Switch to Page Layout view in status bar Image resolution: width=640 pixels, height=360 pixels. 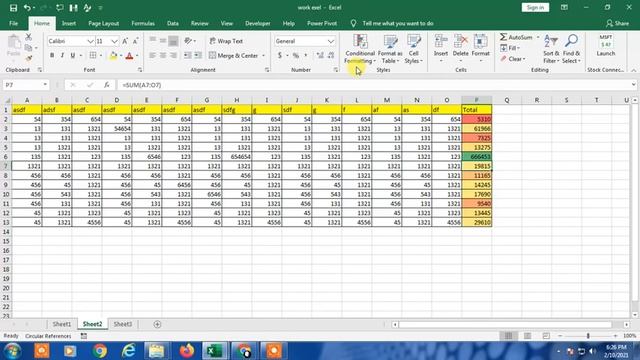(527, 336)
